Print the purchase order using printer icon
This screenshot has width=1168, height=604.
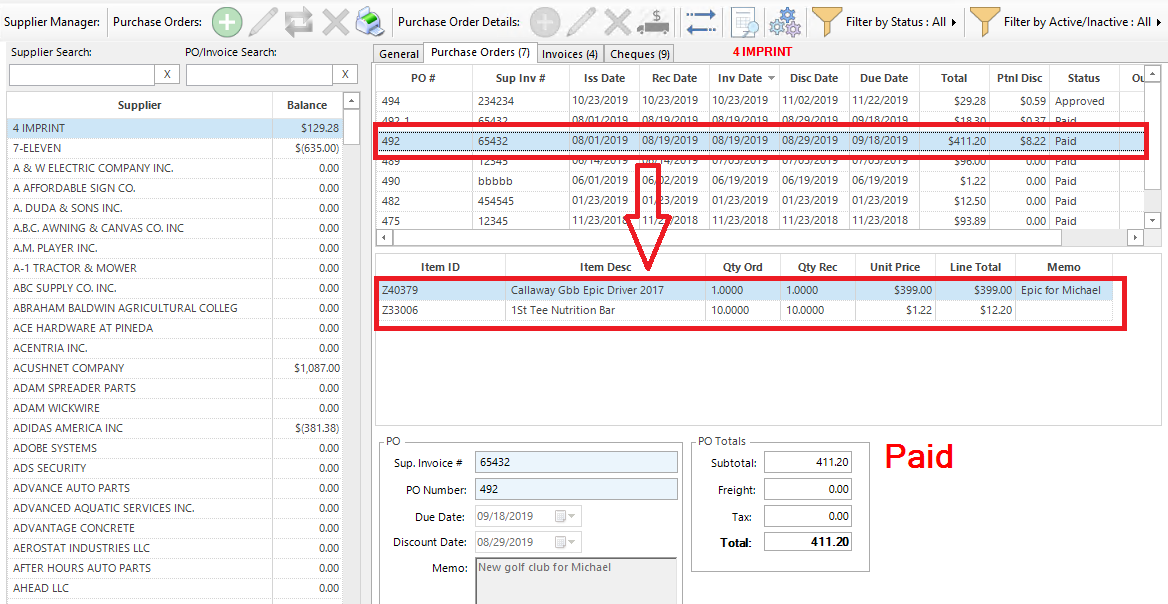[x=370, y=21]
